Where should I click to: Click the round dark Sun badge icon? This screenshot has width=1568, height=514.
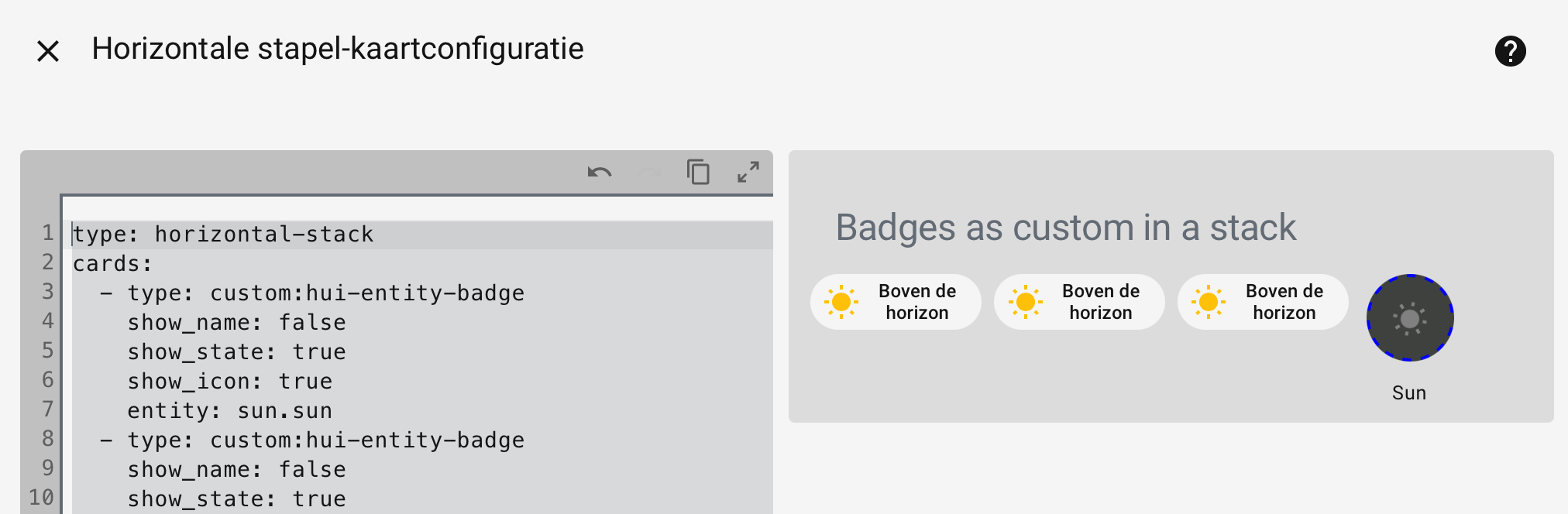point(1410,317)
